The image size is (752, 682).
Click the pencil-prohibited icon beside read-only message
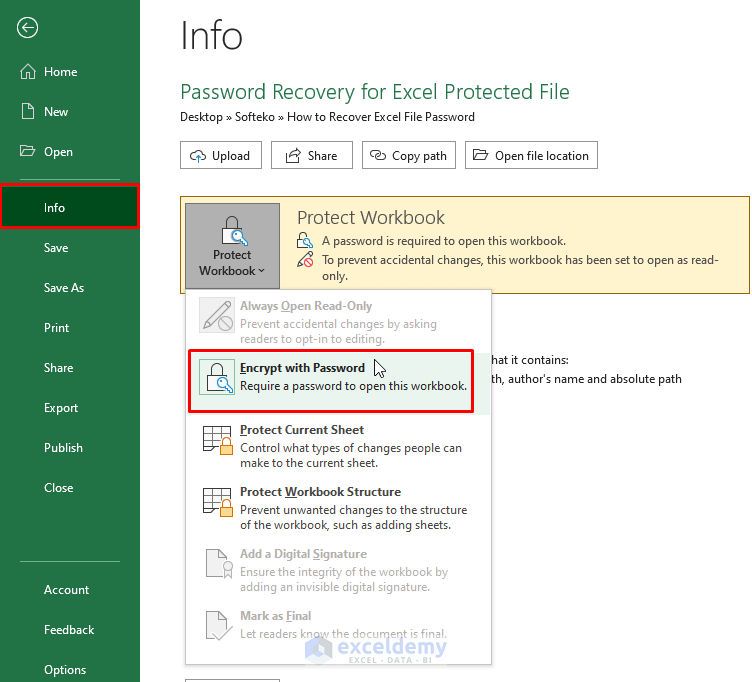[x=305, y=259]
